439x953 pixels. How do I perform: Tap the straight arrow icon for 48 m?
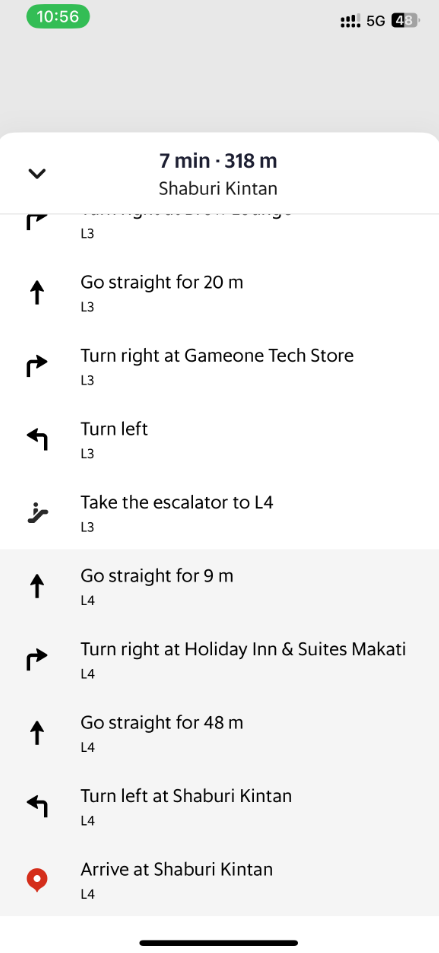37,734
